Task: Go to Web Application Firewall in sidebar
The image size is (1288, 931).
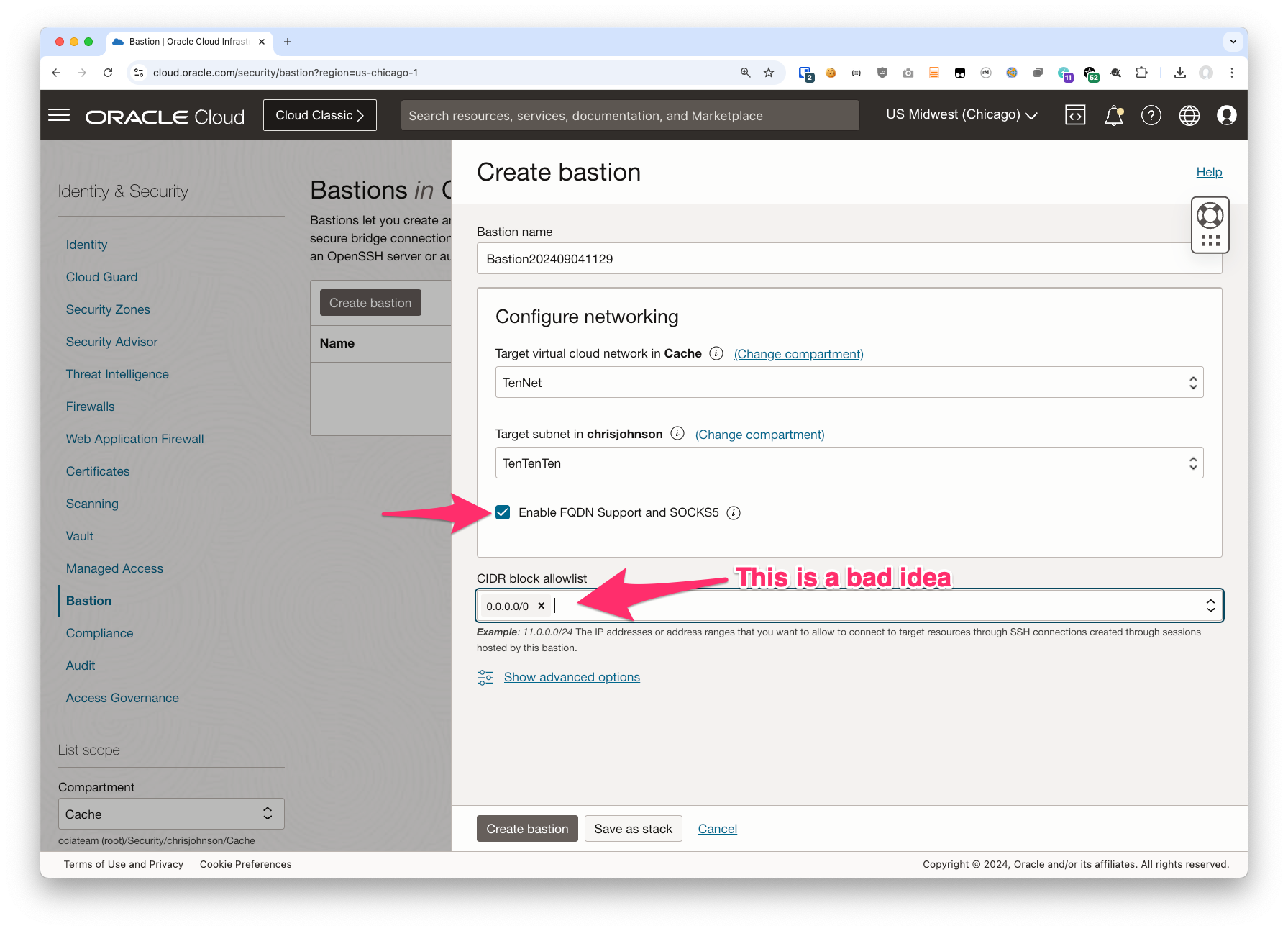Action: point(134,439)
